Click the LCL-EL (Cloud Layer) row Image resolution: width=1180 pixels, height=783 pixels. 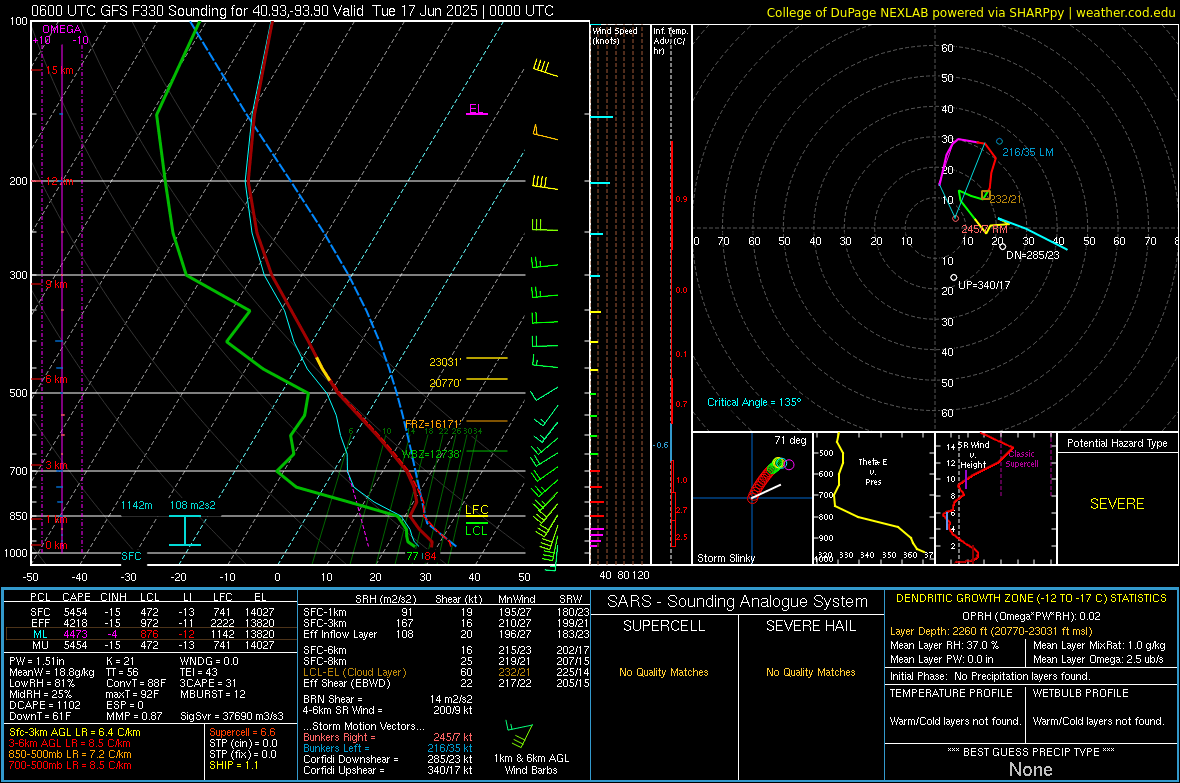tap(446, 672)
